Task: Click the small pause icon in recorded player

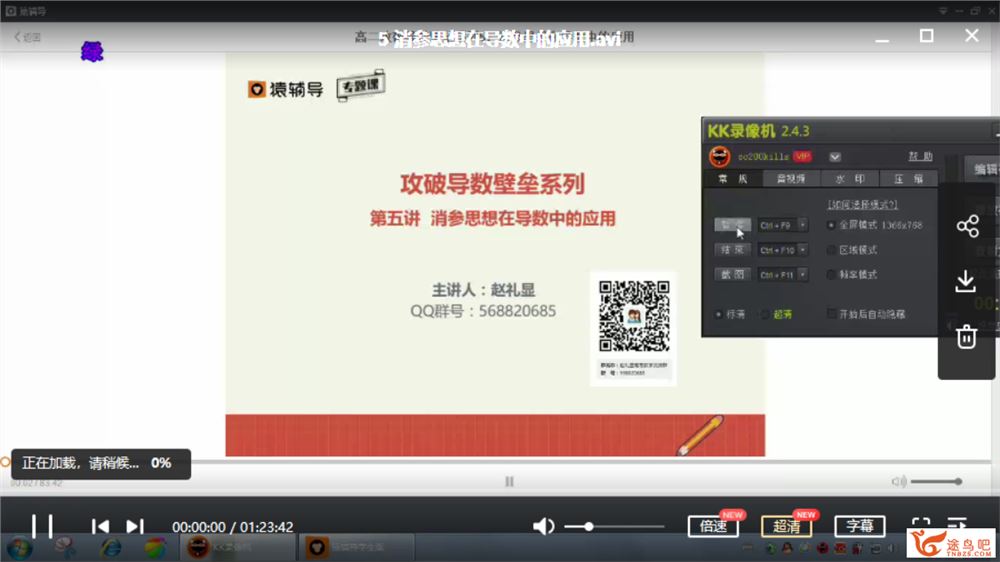Action: [x=509, y=482]
